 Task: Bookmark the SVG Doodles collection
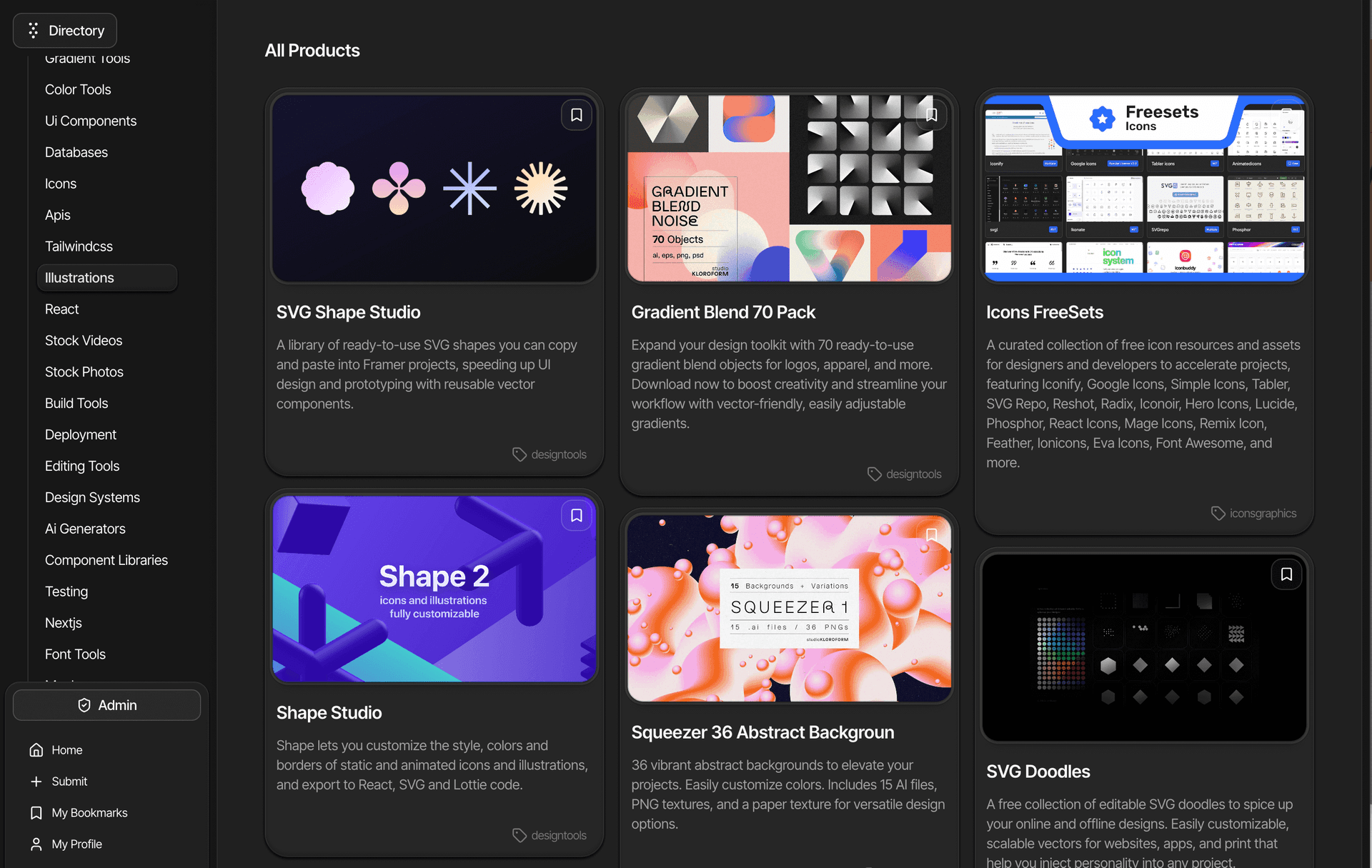[x=1286, y=574]
